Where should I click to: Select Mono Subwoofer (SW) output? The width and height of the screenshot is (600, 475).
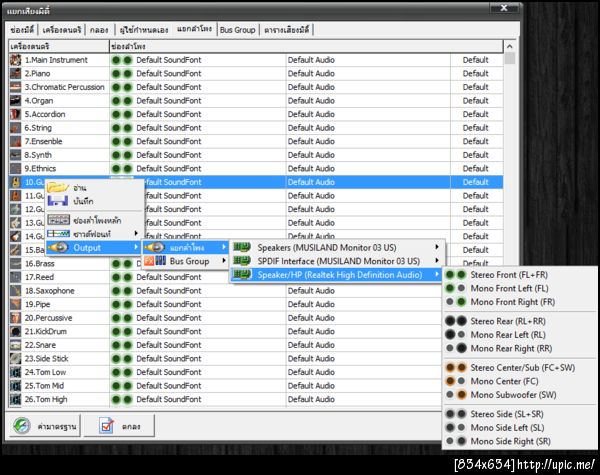518,395
